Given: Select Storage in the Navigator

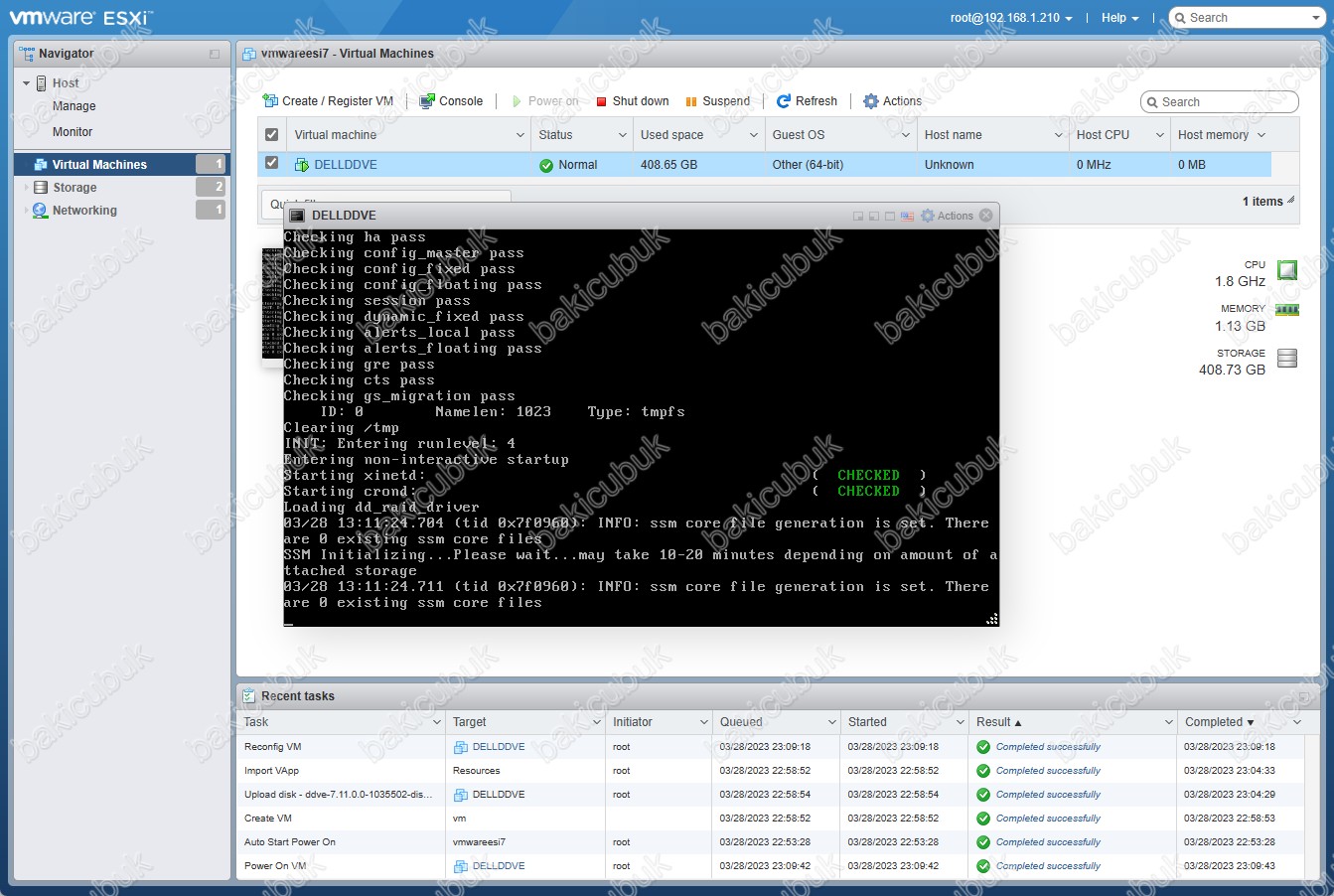Looking at the screenshot, I should pos(75,188).
